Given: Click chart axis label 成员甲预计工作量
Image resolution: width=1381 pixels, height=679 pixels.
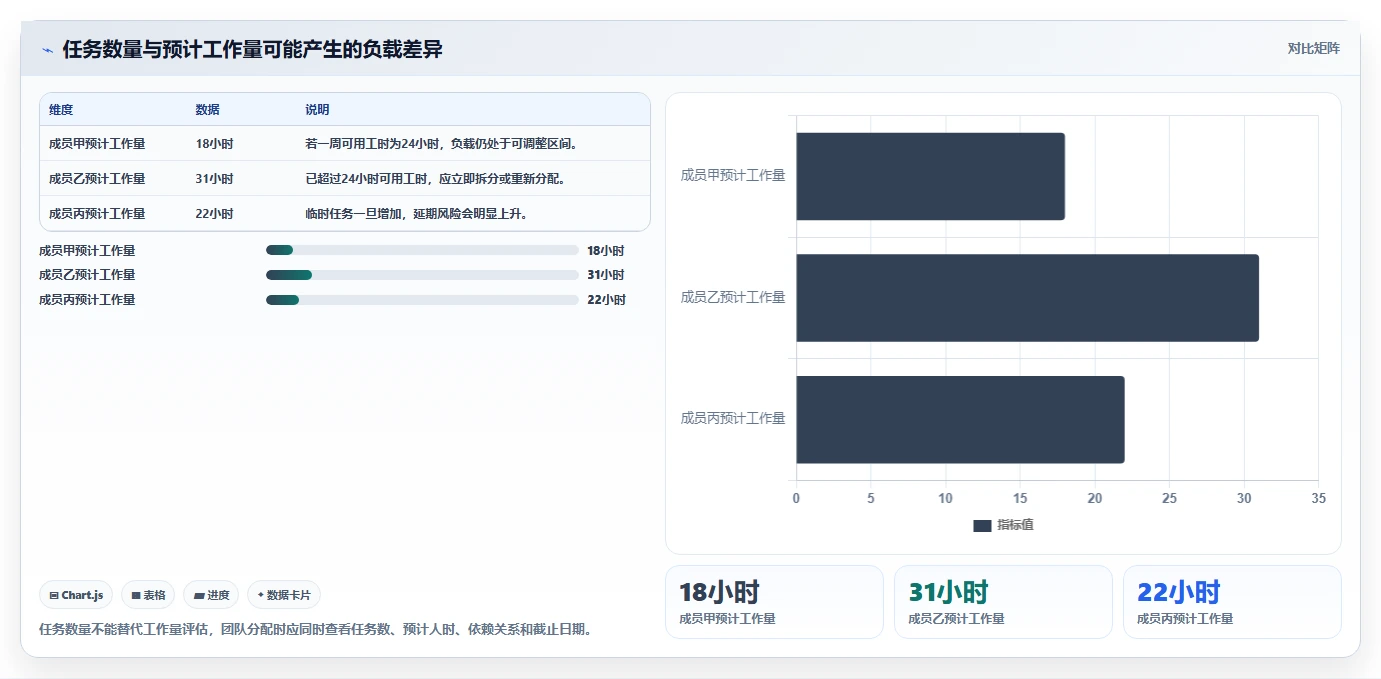Looking at the screenshot, I should 733,176.
